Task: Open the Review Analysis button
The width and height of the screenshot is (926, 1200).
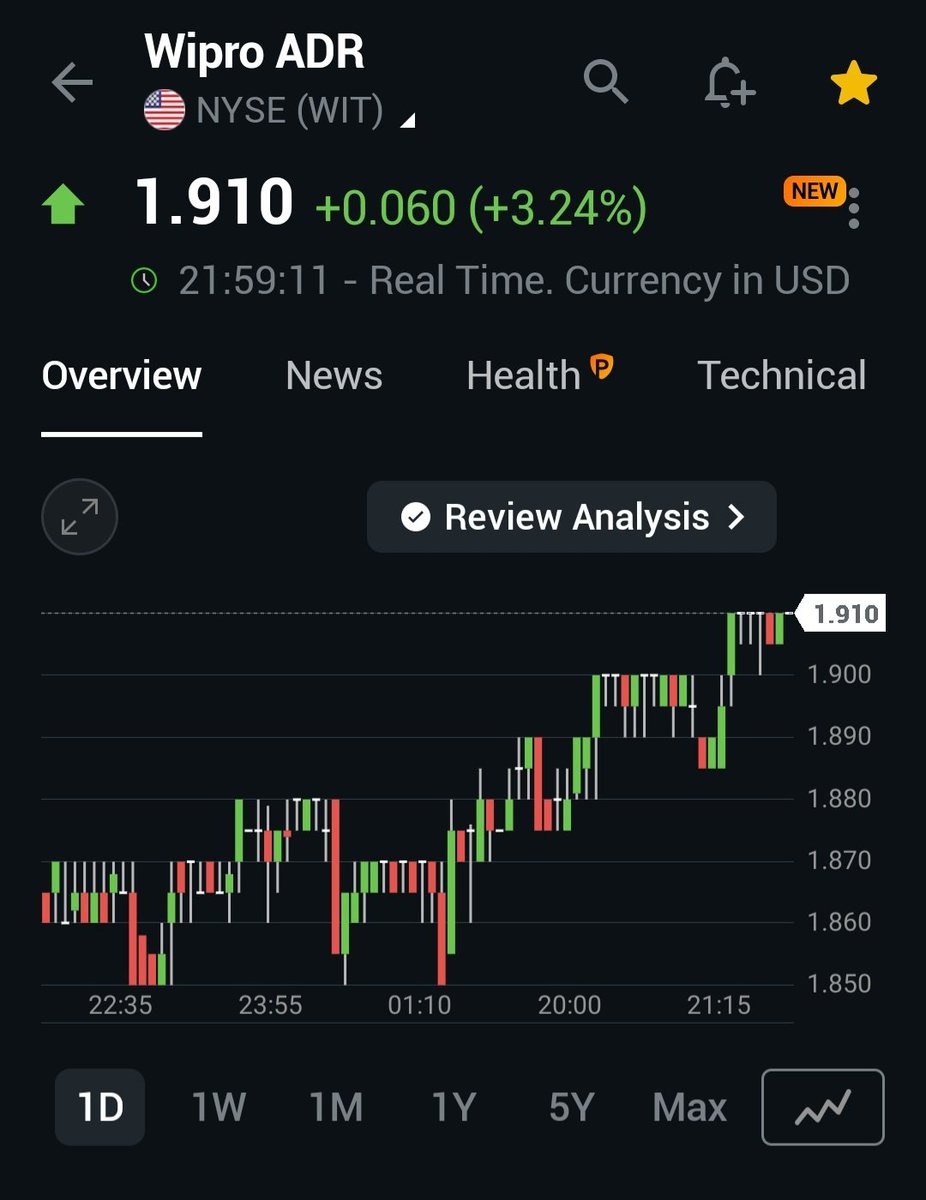Action: [572, 517]
